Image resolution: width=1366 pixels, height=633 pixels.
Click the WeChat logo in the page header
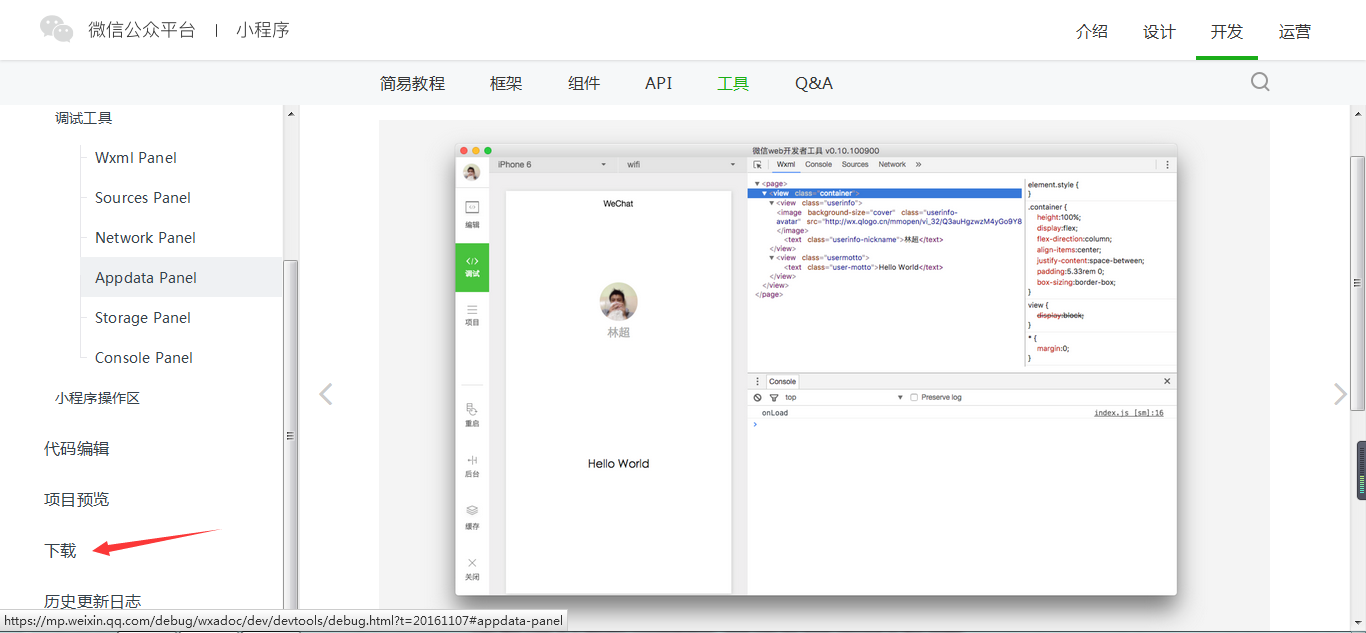click(x=57, y=29)
